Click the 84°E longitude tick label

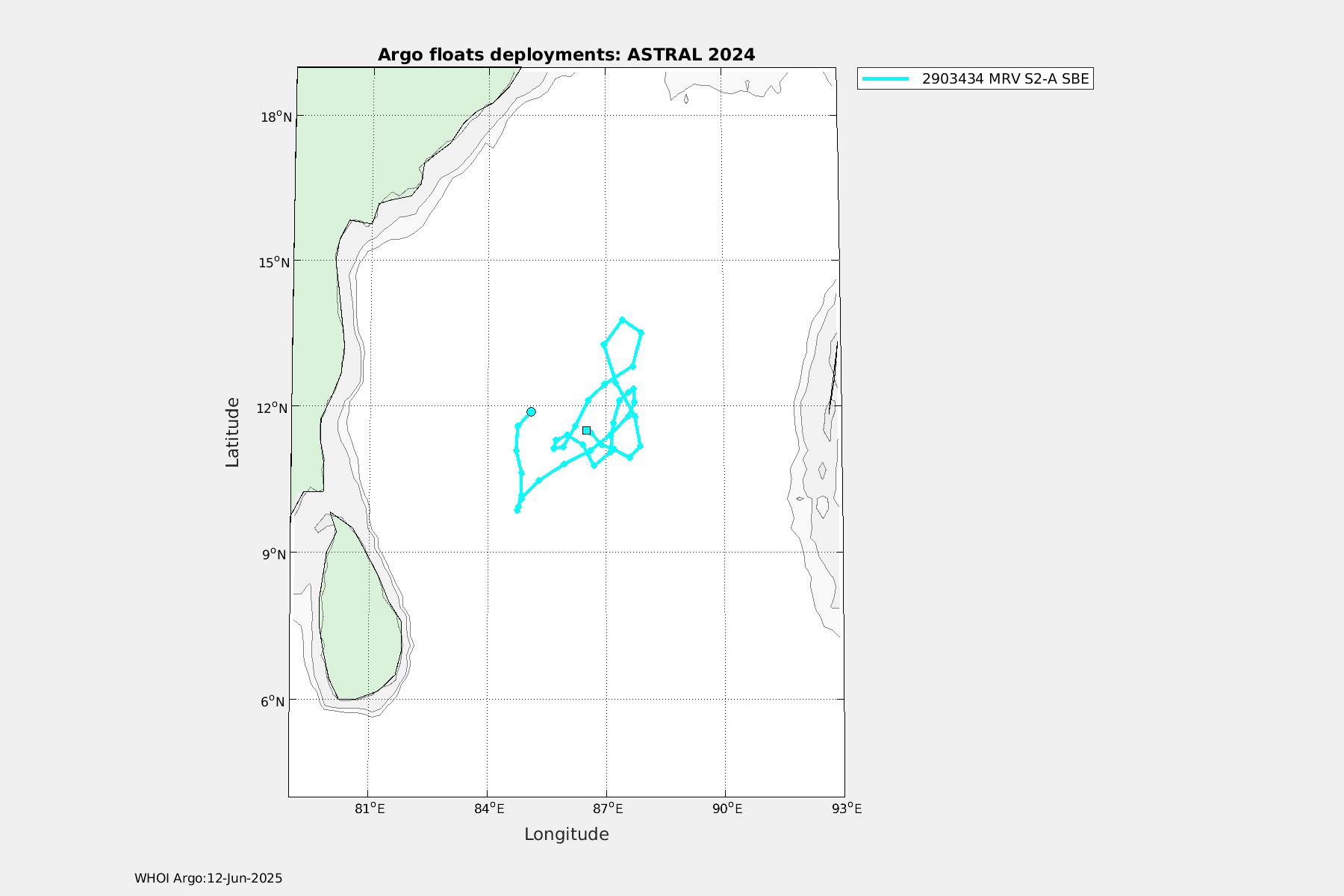point(488,809)
